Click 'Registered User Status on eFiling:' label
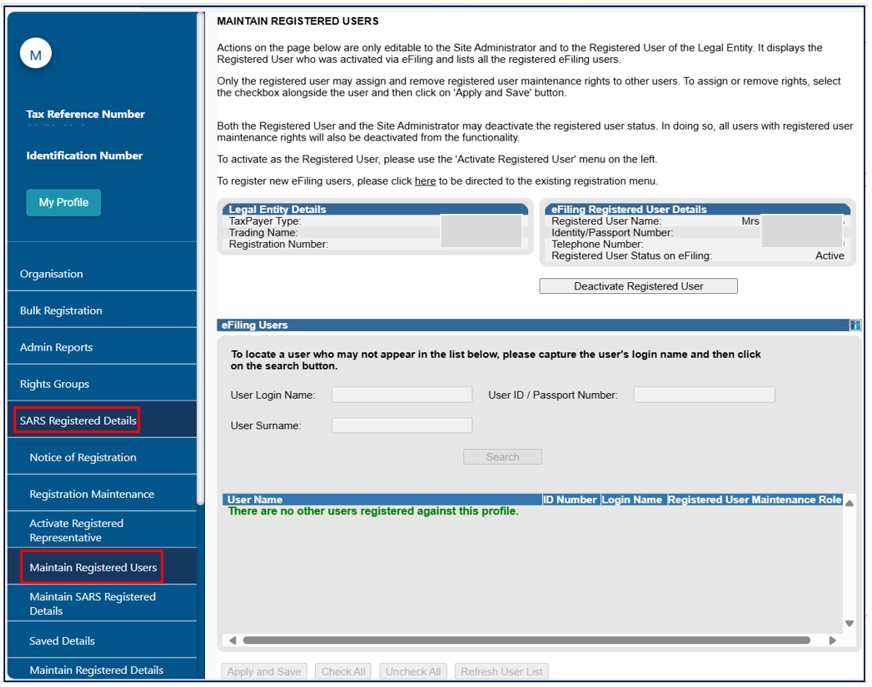Image resolution: width=872 pixels, height=687 pixels. pyautogui.click(x=631, y=256)
